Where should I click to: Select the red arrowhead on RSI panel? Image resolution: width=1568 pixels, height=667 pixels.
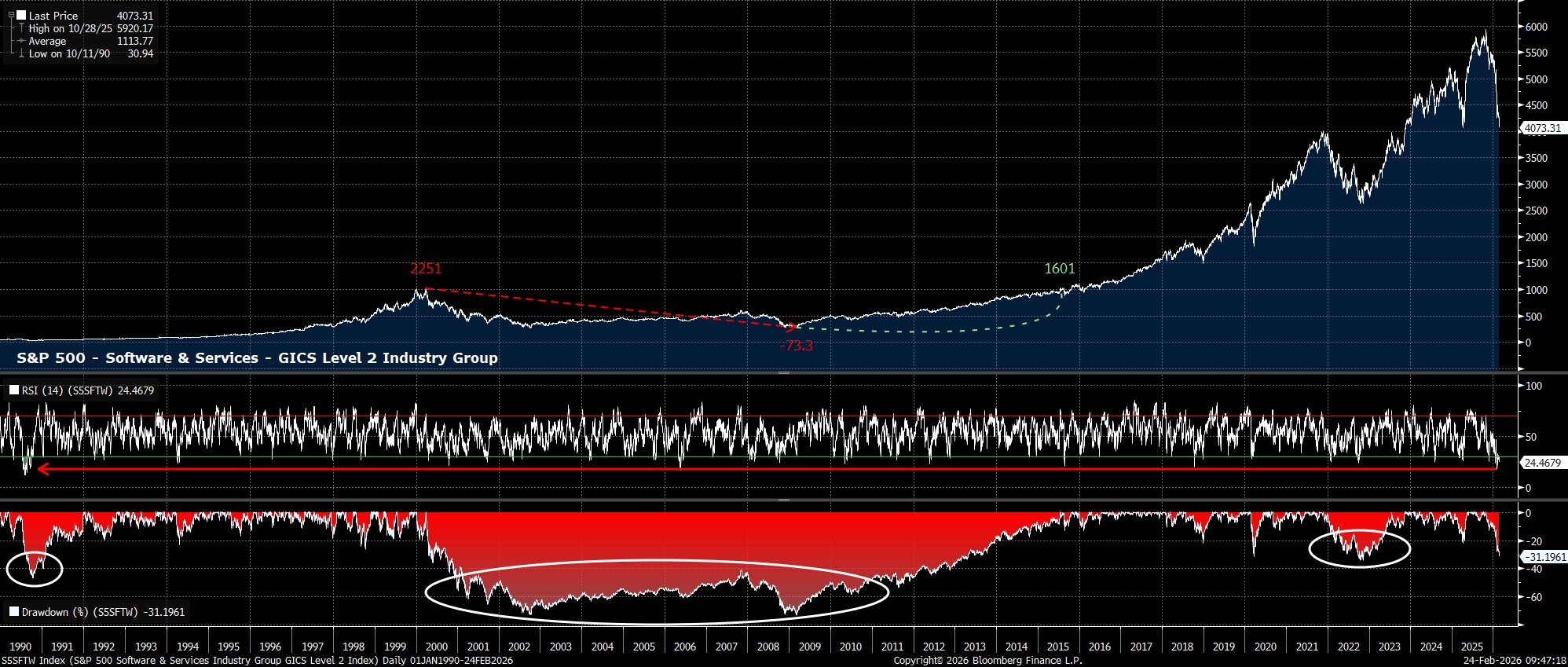pyautogui.click(x=43, y=469)
